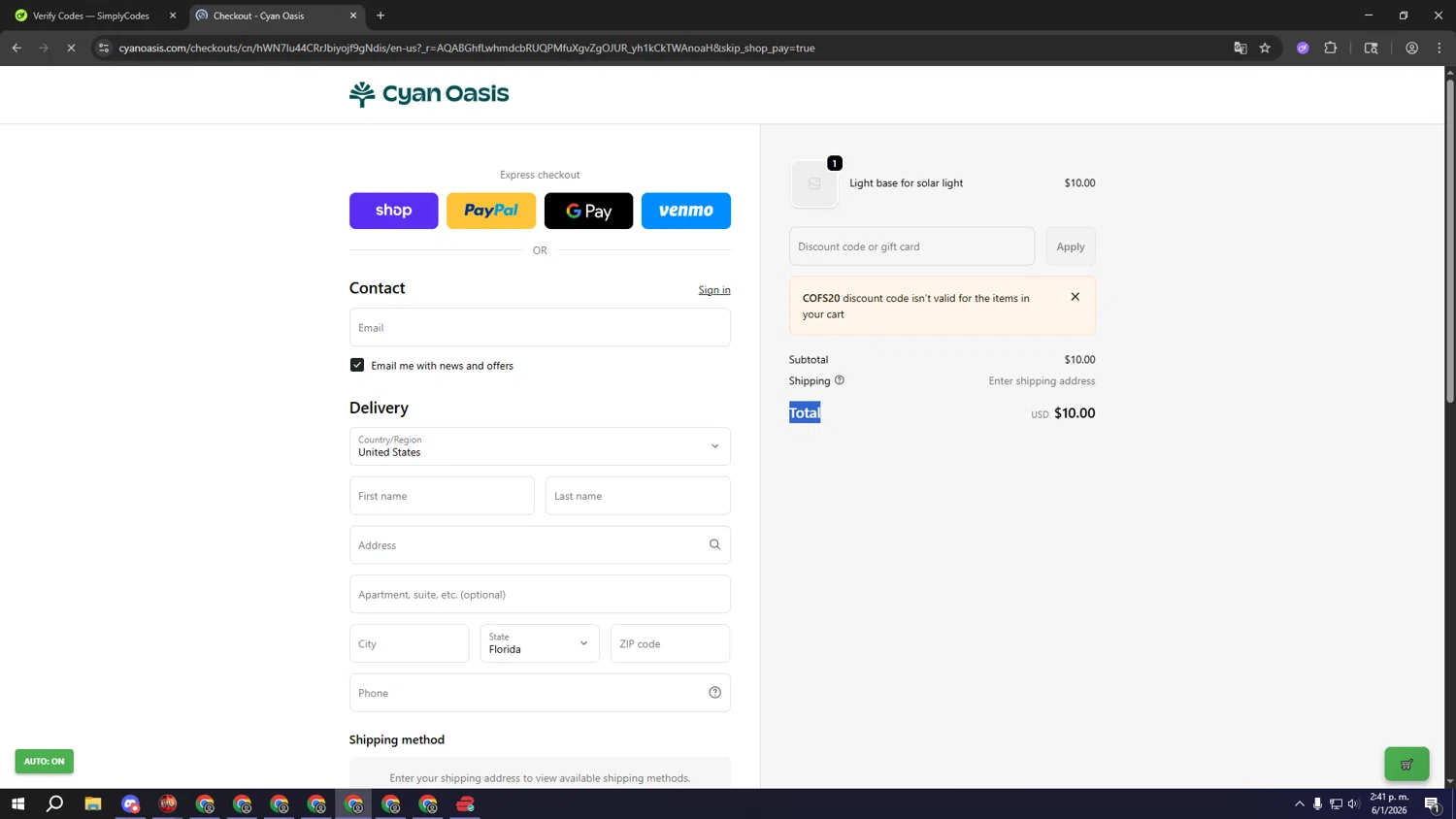This screenshot has width=1456, height=819.
Task: Click Apartment, suite field
Action: [x=540, y=594]
